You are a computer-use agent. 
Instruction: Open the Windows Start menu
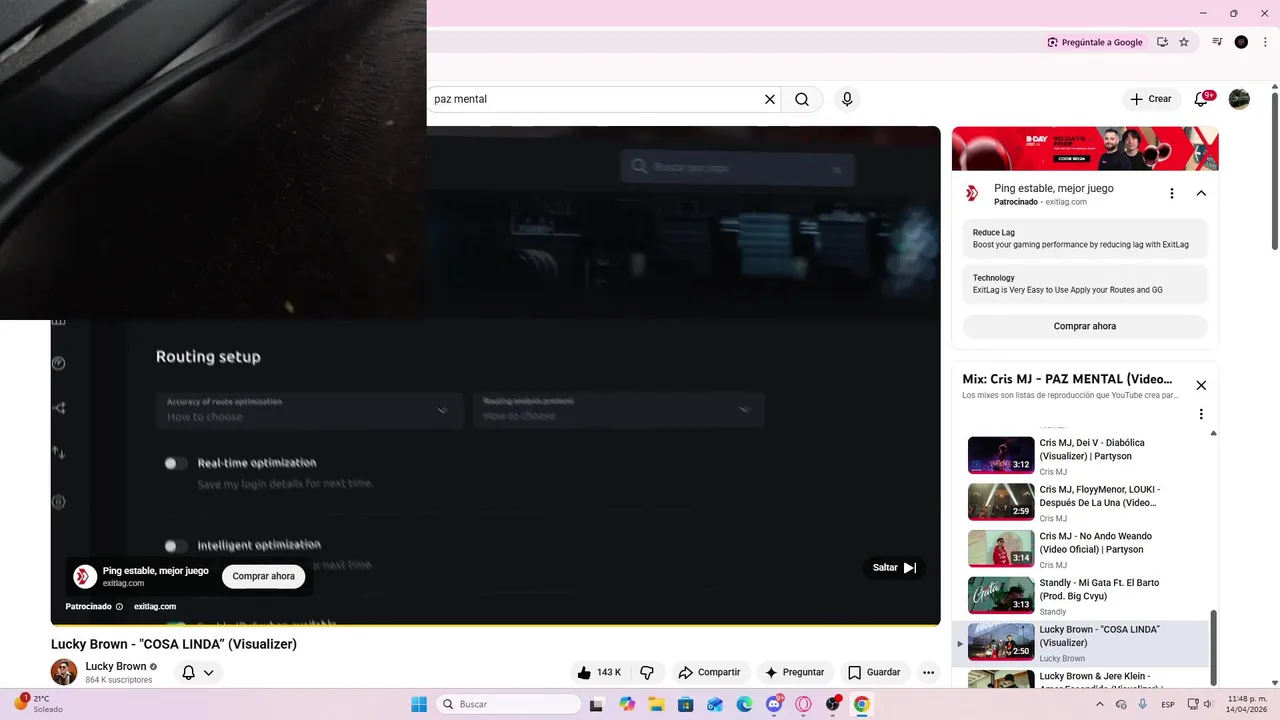coord(419,704)
